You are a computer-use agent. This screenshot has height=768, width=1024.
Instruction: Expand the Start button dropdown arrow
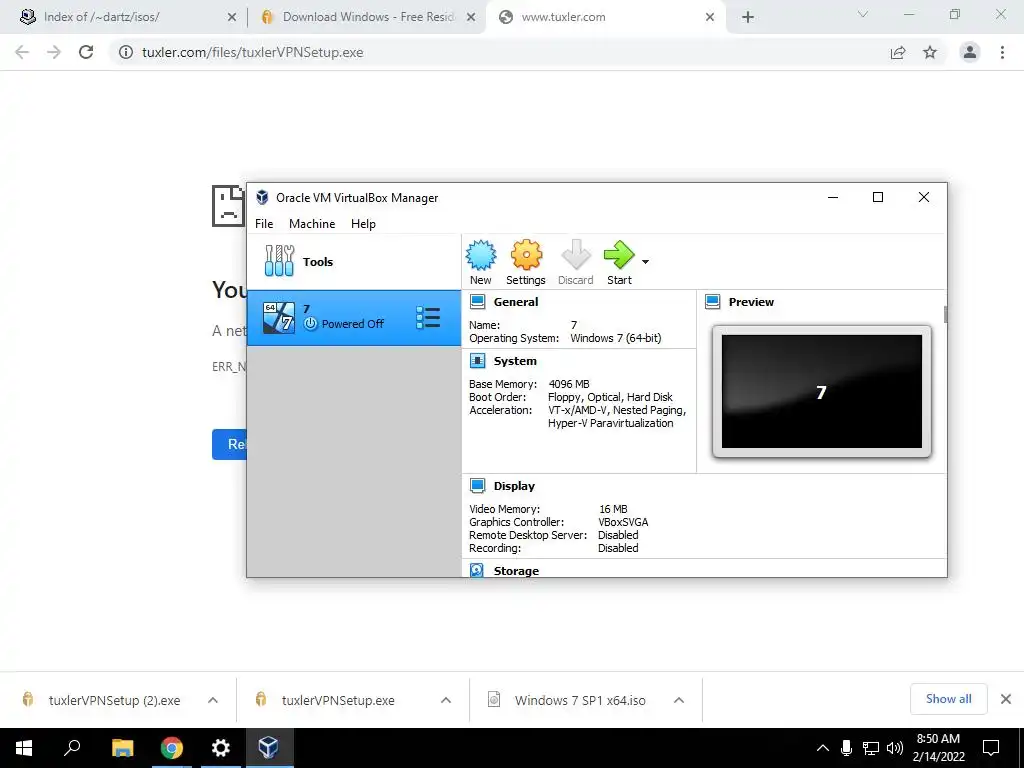[645, 262]
